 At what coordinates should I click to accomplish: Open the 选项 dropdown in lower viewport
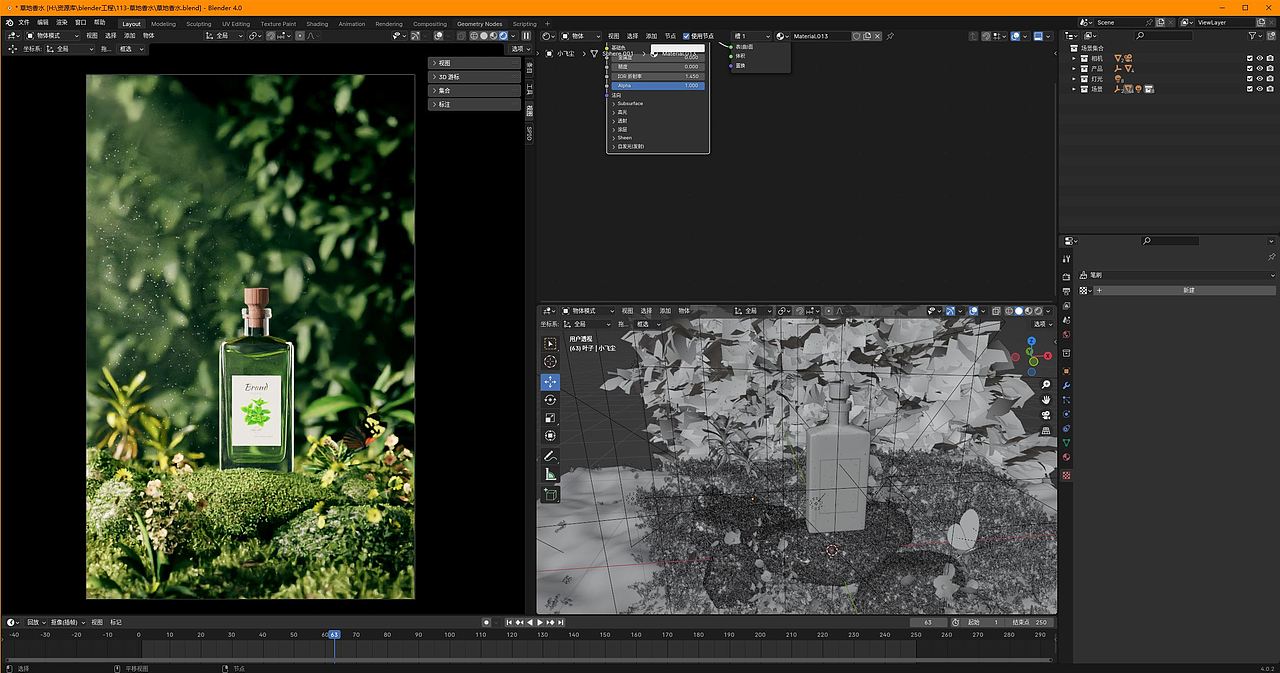click(1043, 324)
